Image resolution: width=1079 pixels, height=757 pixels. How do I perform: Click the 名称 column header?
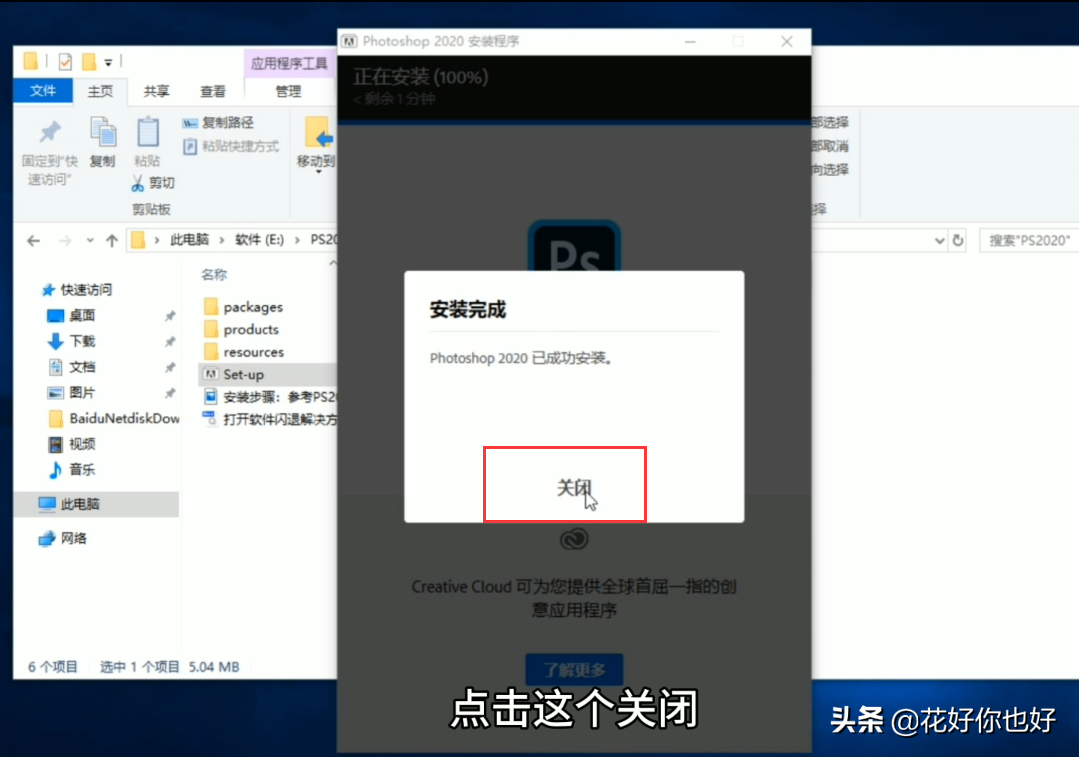pyautogui.click(x=214, y=275)
